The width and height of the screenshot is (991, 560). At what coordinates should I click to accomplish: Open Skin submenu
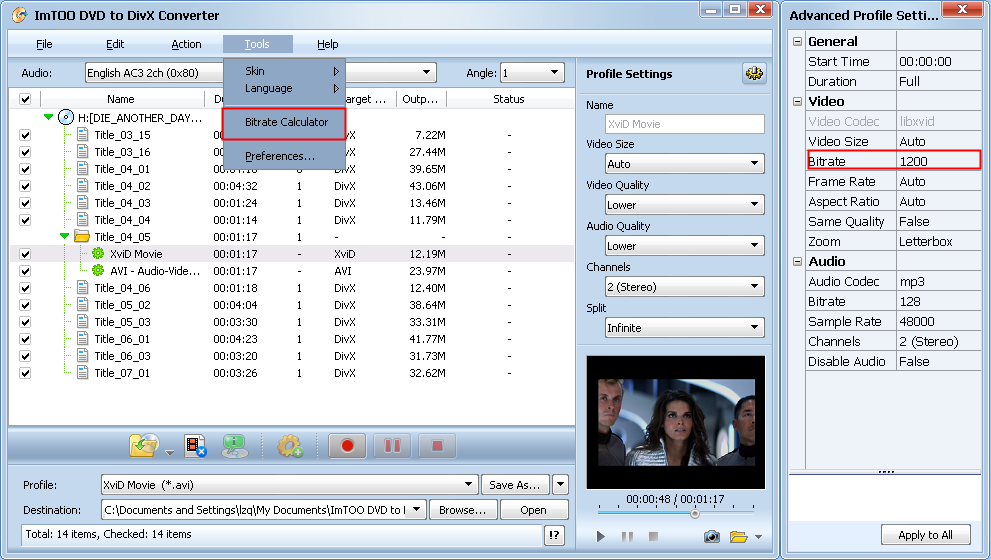click(x=284, y=71)
